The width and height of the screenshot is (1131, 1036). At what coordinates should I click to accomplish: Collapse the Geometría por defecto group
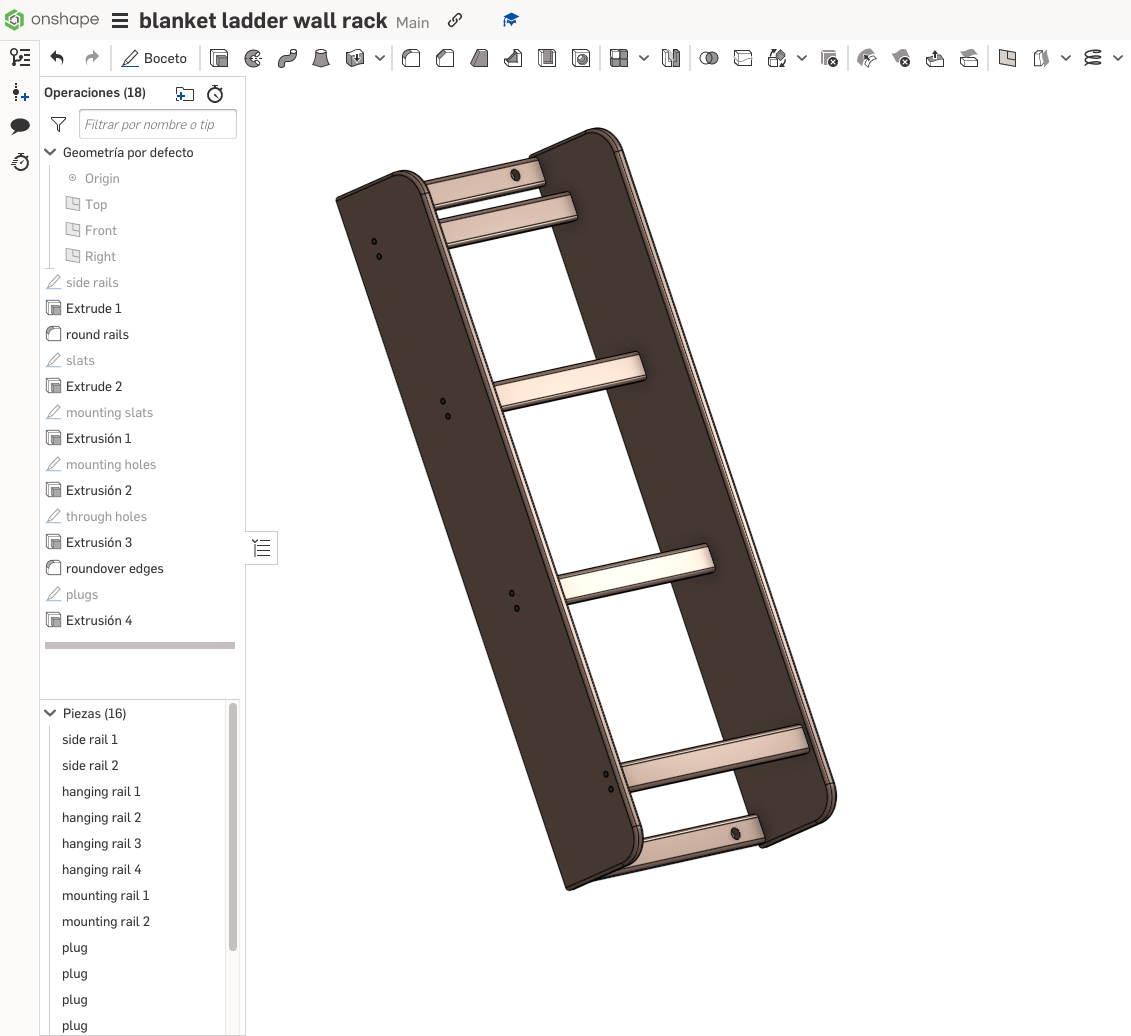click(x=50, y=152)
